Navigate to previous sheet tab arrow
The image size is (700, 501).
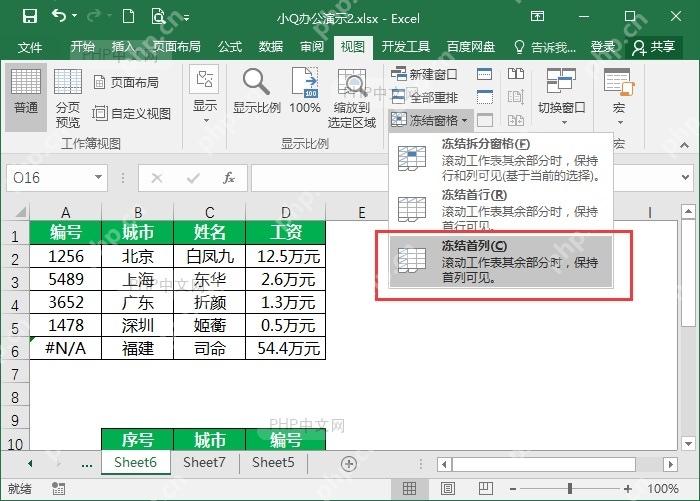(30, 464)
